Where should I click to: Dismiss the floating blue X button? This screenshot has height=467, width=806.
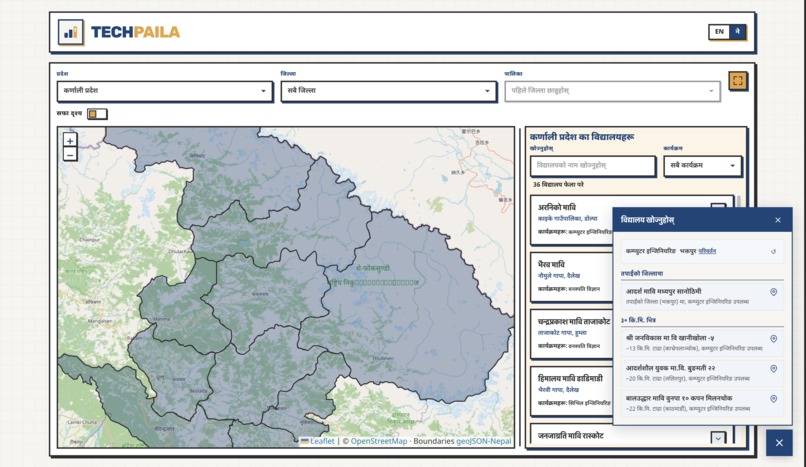[x=779, y=442]
